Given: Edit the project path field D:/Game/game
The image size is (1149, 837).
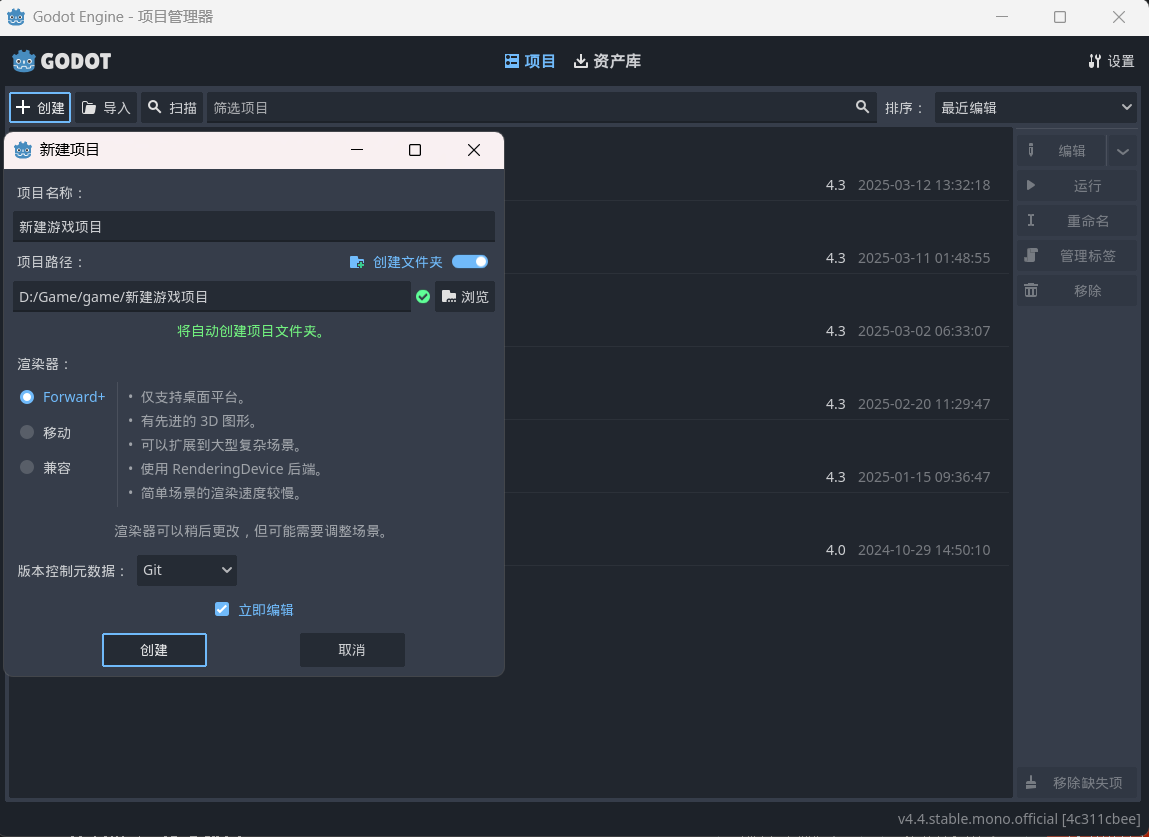Looking at the screenshot, I should click(212, 296).
